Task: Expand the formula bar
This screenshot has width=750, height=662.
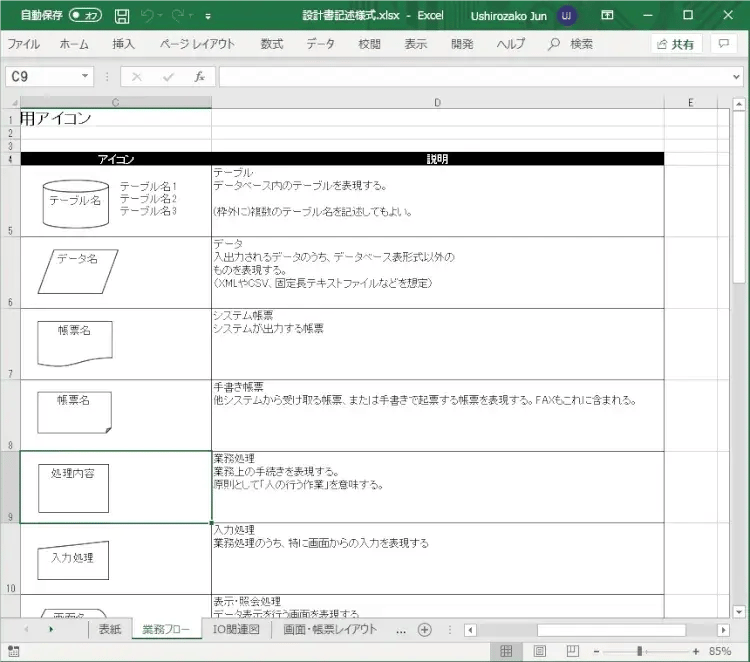Action: click(735, 77)
